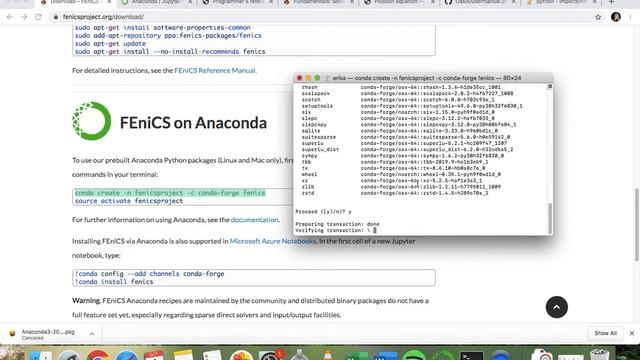Image resolution: width=640 pixels, height=360 pixels.
Task: Switch to the Fundamentals tab
Action: [x=319, y=2]
